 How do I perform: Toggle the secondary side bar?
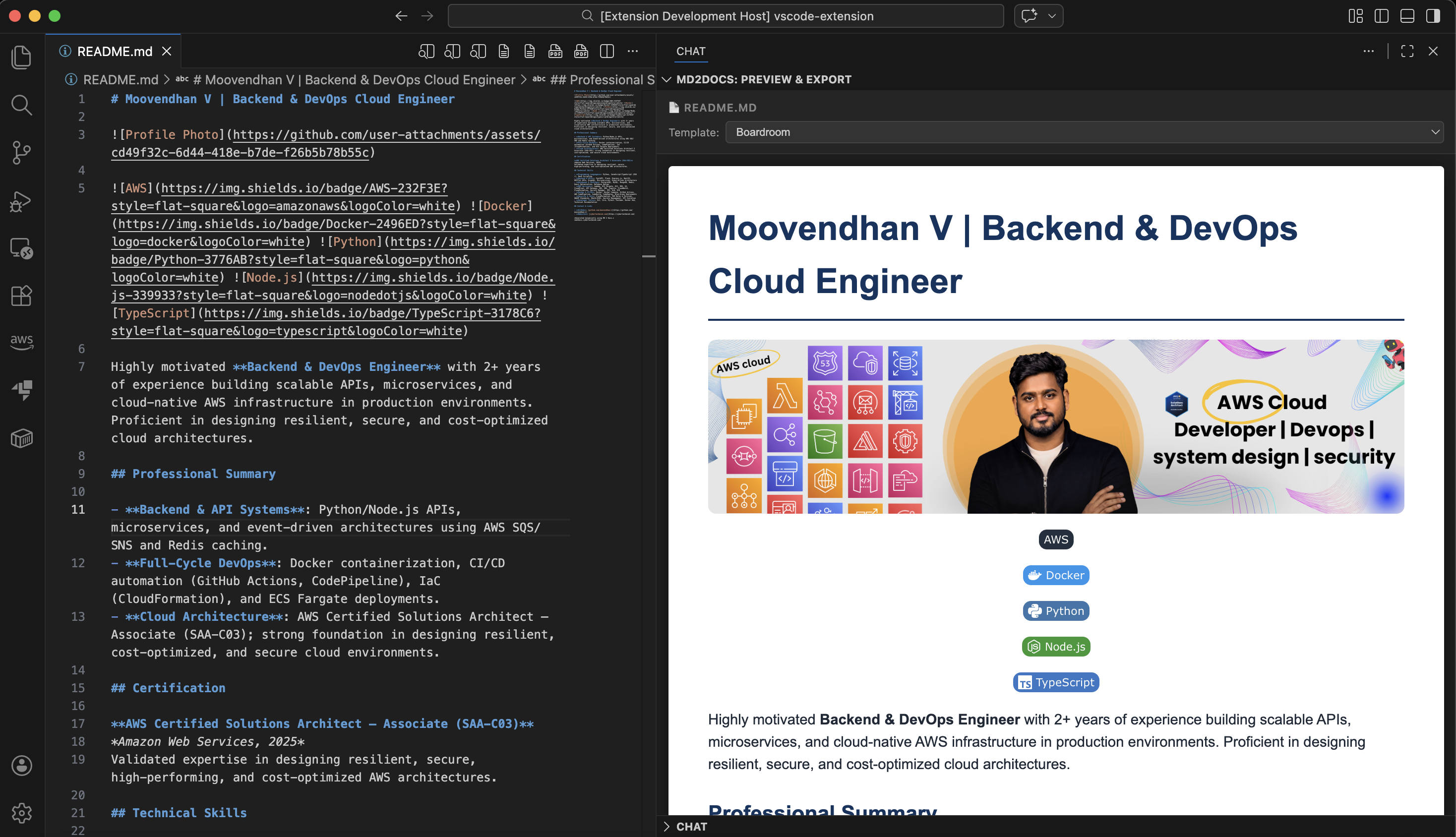point(1433,16)
